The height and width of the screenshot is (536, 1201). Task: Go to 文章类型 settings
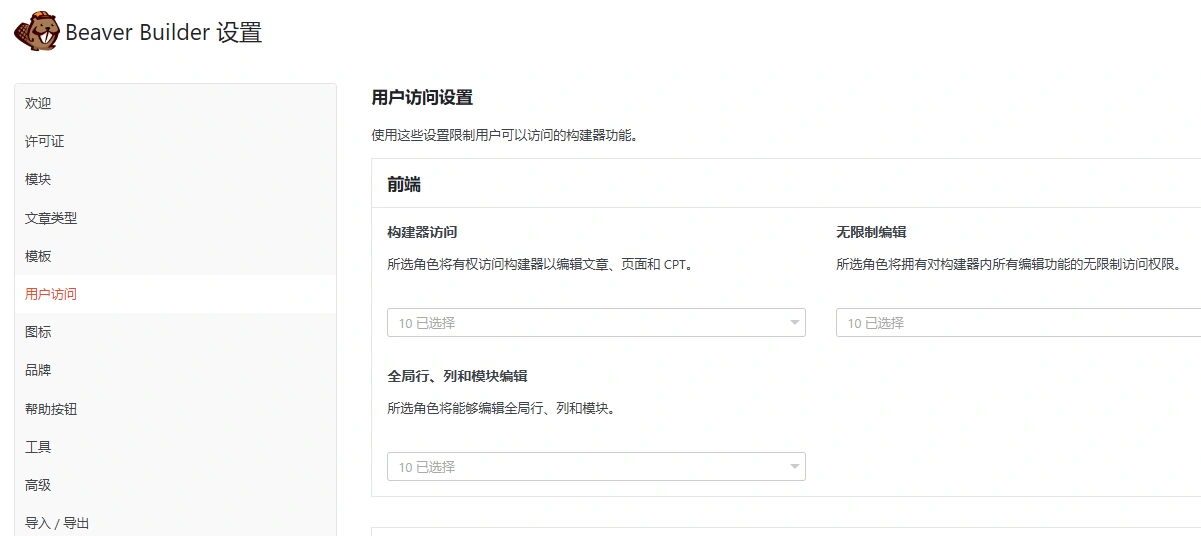(176, 217)
